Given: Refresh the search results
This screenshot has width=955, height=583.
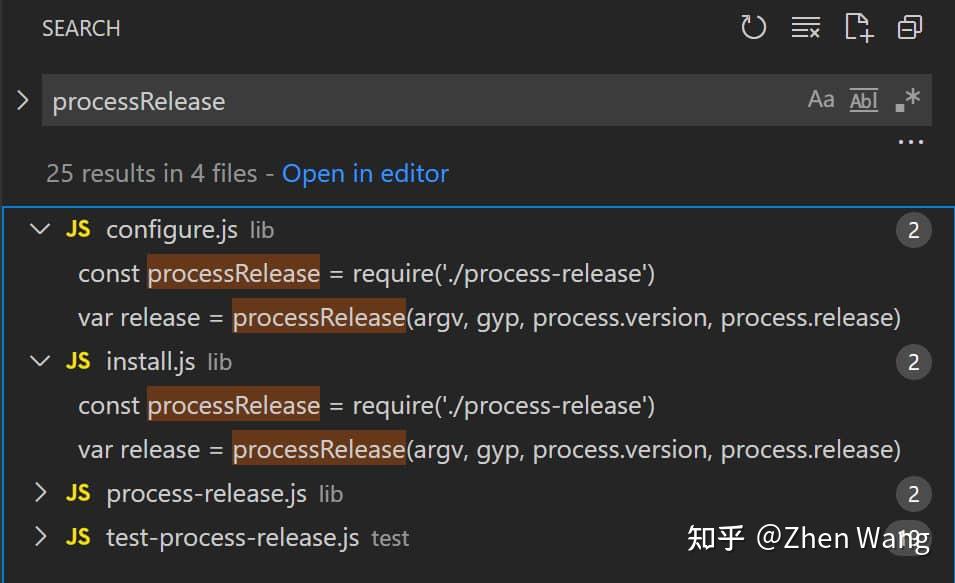Looking at the screenshot, I should [753, 28].
